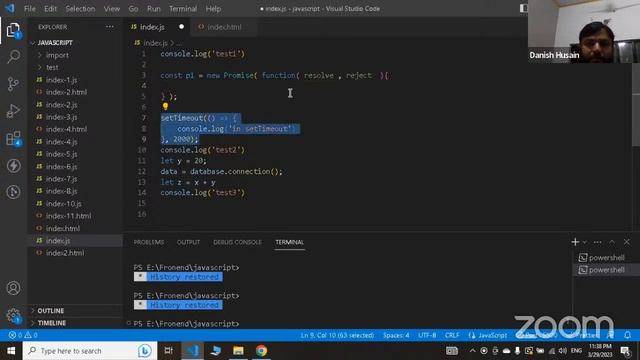Click the volume icon in system tray
This screenshot has width=640, height=360.
click(x=562, y=351)
